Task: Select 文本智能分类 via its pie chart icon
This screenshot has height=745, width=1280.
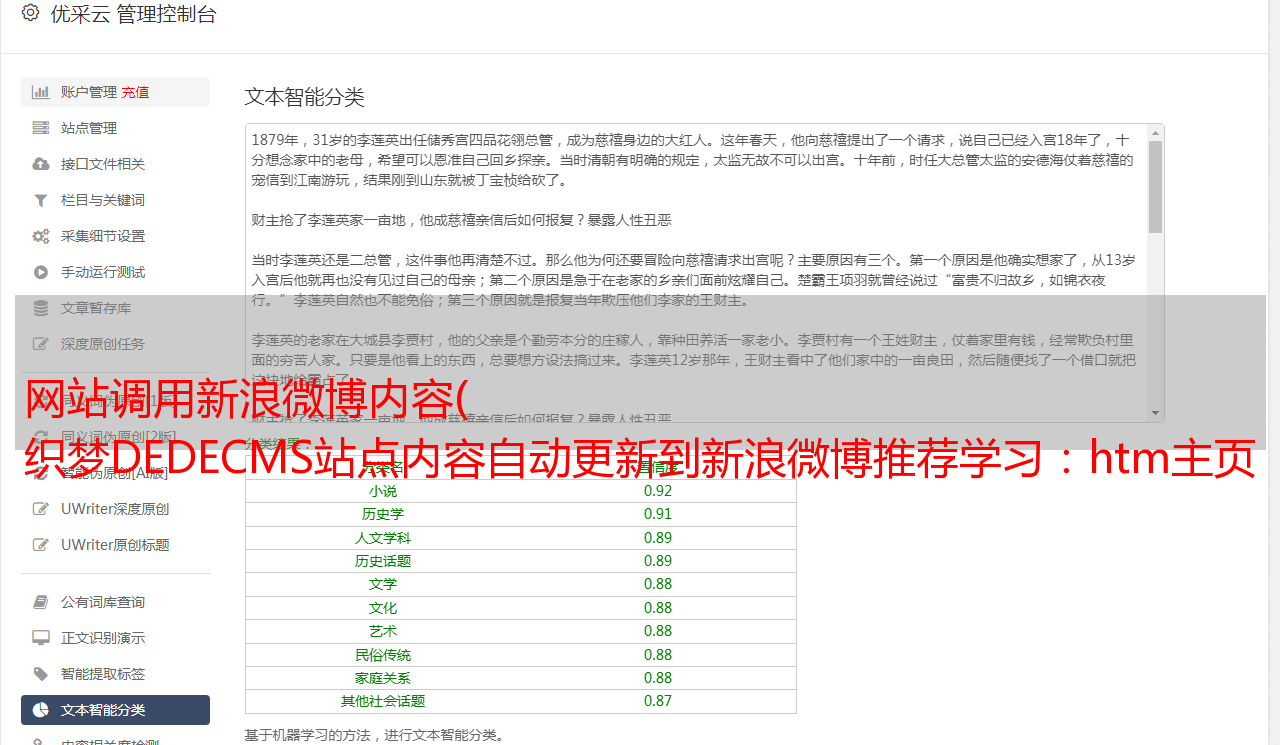Action: 41,710
